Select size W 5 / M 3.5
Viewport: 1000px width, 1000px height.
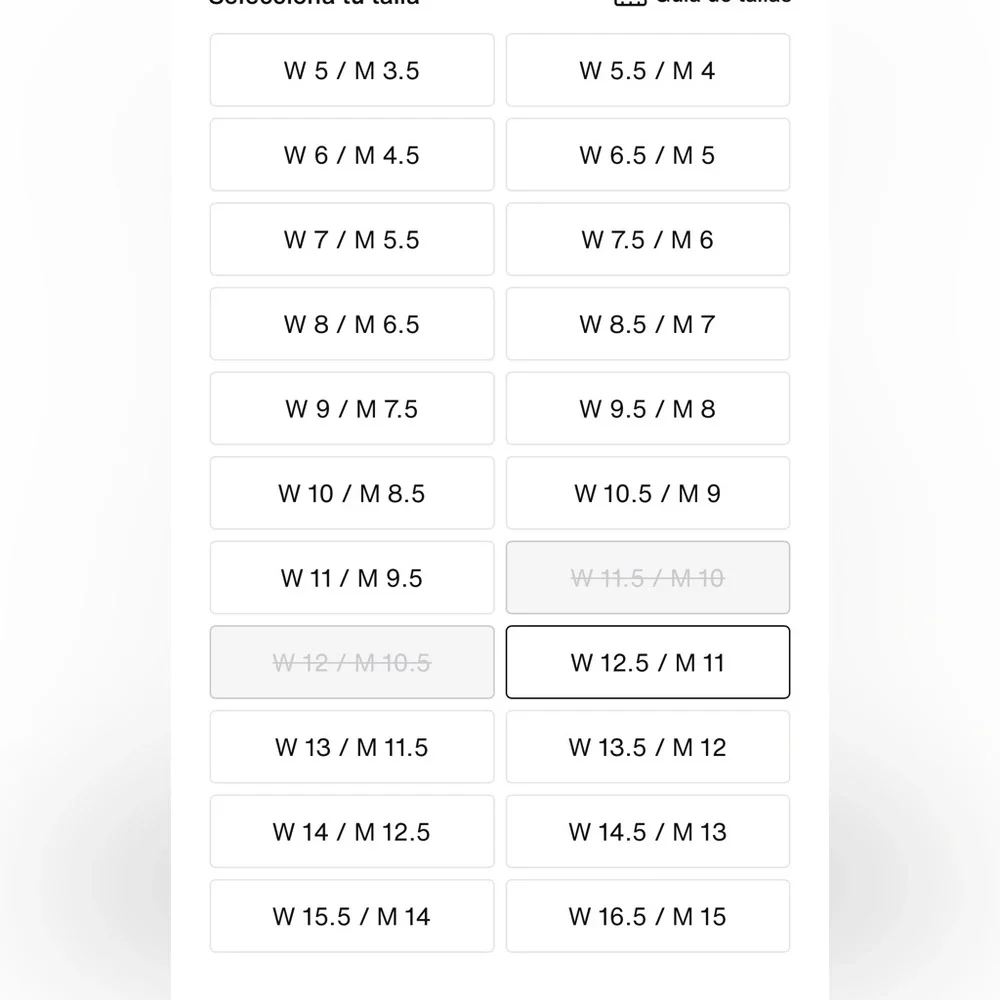pyautogui.click(x=352, y=71)
